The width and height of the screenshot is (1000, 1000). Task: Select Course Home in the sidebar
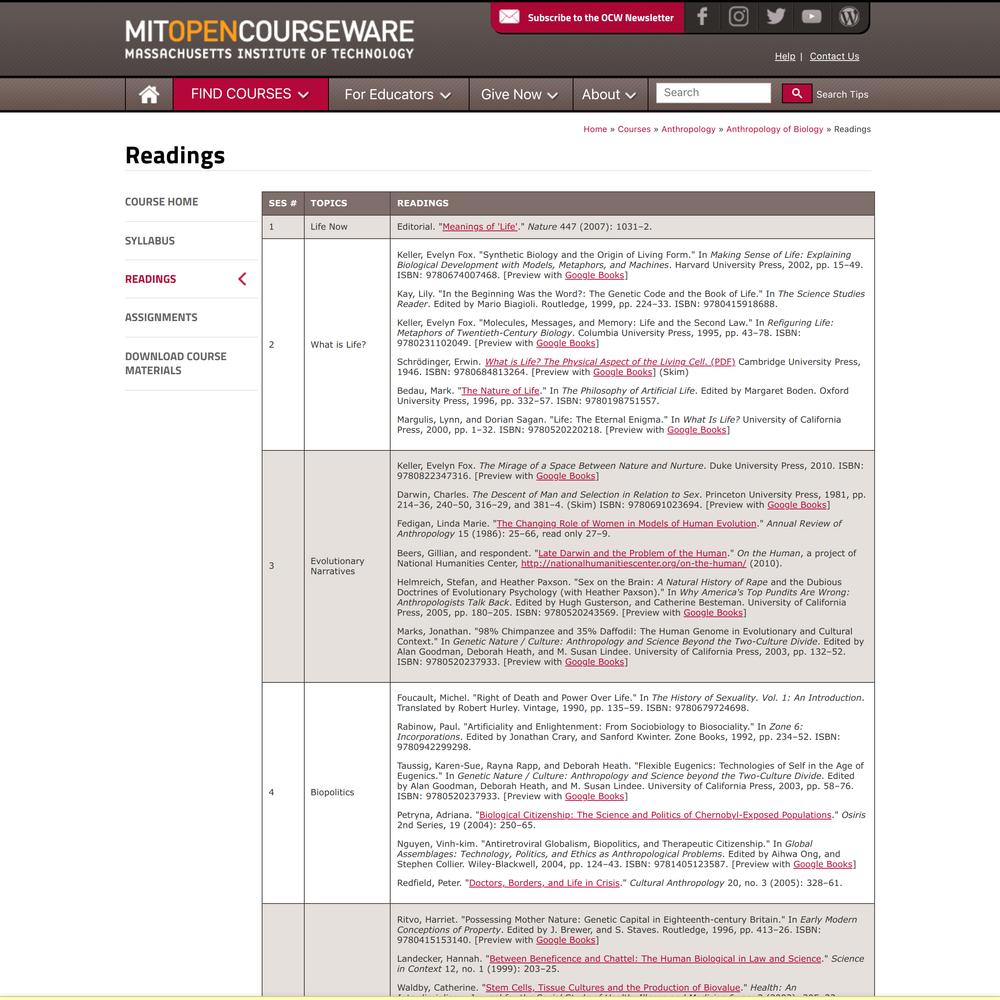click(161, 202)
